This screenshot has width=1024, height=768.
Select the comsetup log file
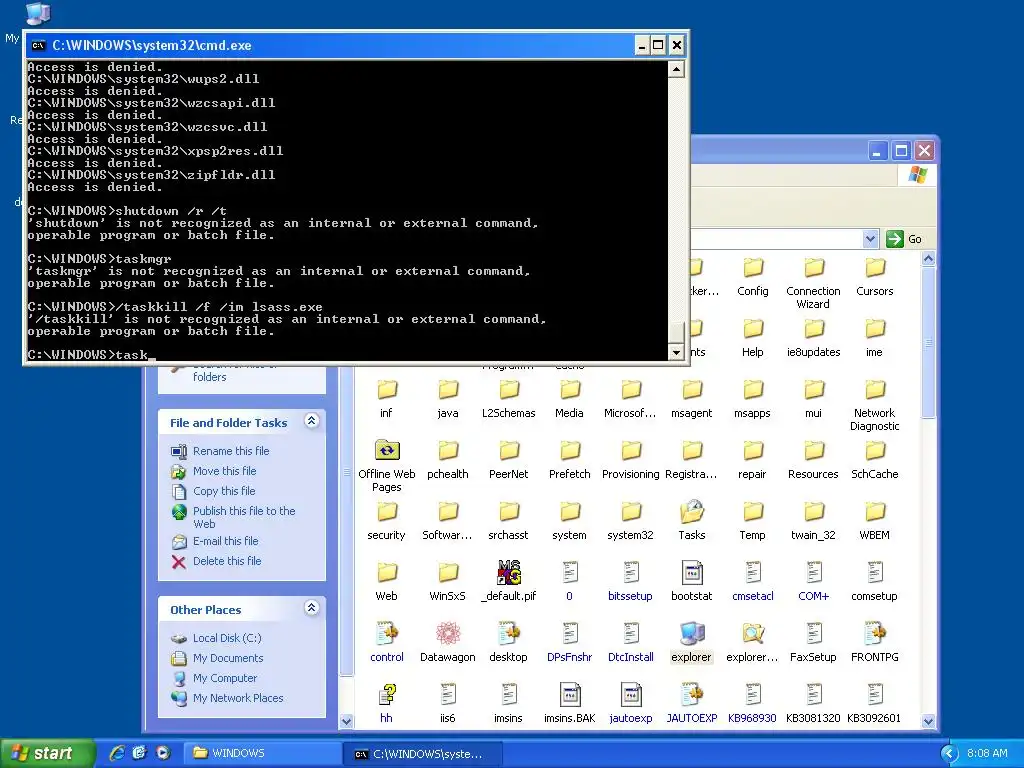874,573
